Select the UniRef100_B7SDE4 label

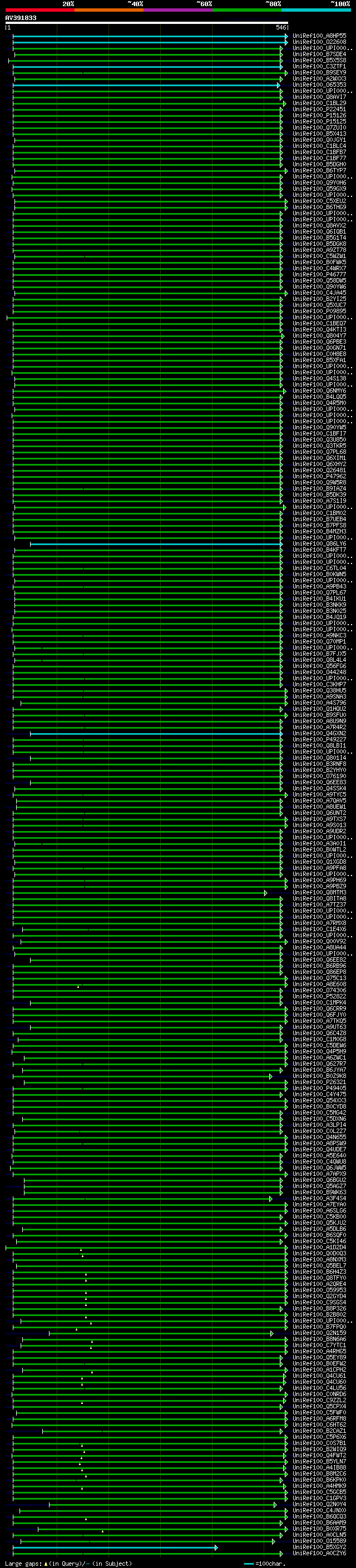[319, 54]
